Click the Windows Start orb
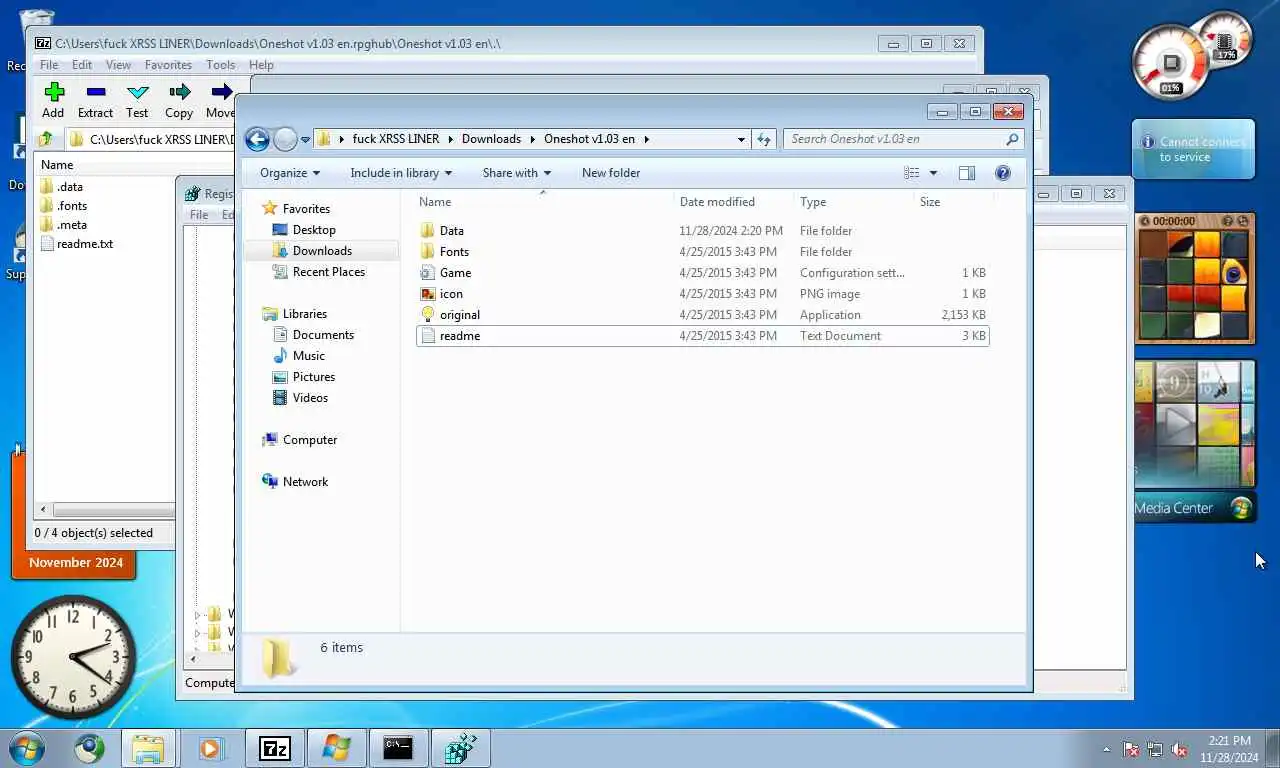The width and height of the screenshot is (1280, 768). click(27, 747)
